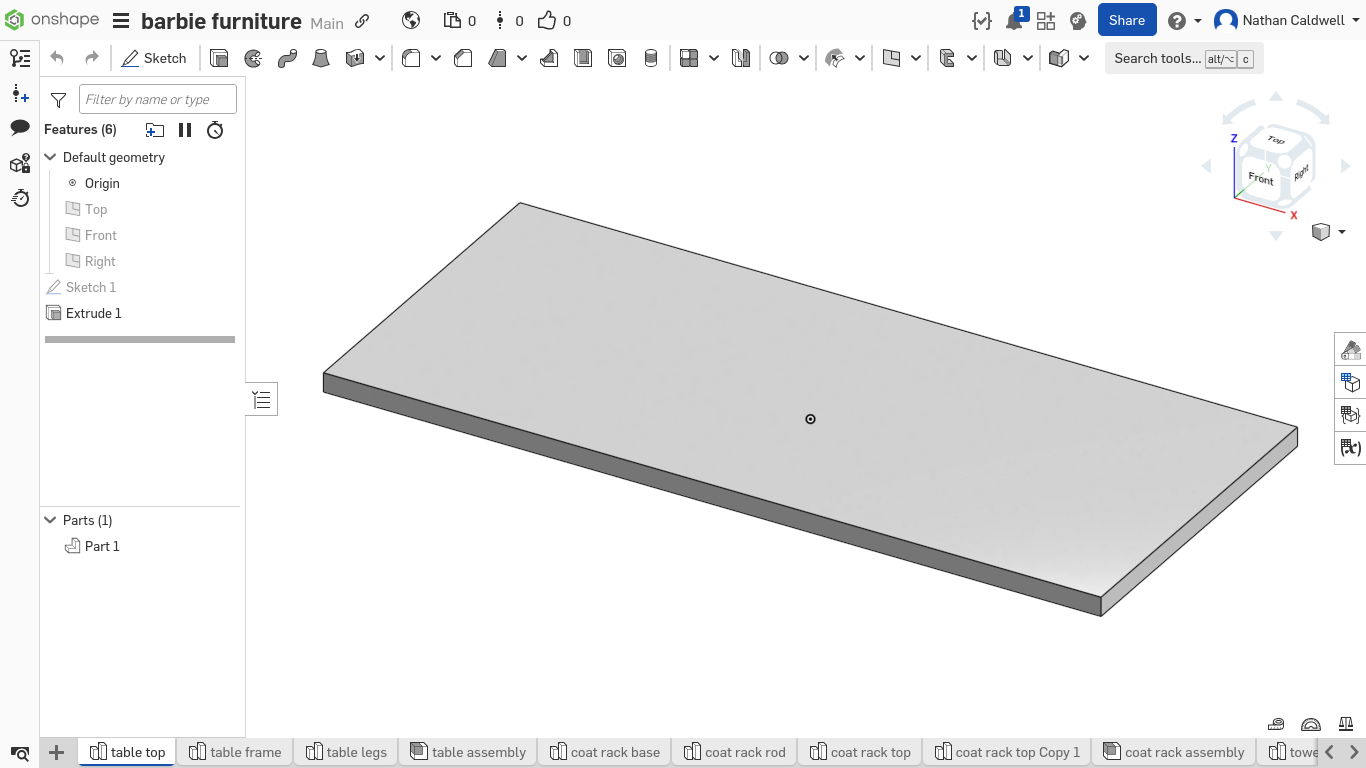Viewport: 1366px width, 768px height.
Task: Click the Search tools box
Action: click(1184, 58)
